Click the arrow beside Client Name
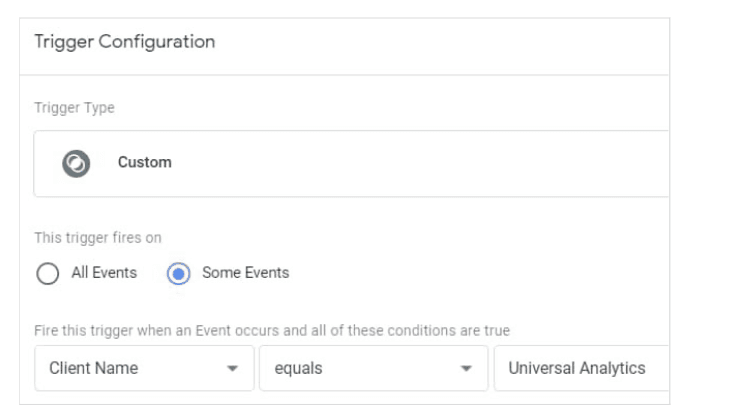 point(233,369)
